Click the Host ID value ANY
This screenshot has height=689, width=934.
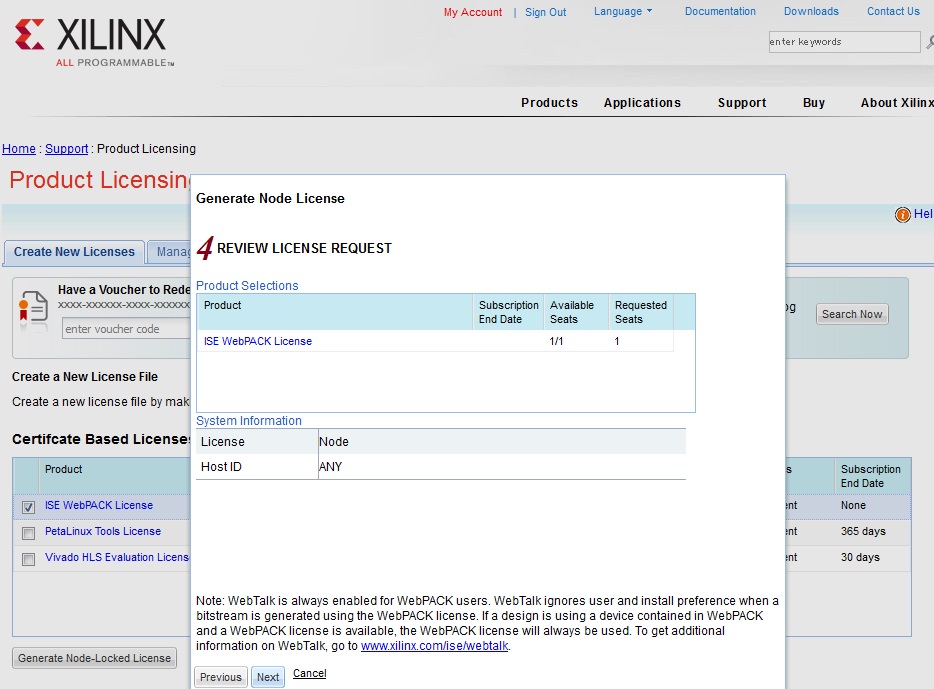point(331,467)
